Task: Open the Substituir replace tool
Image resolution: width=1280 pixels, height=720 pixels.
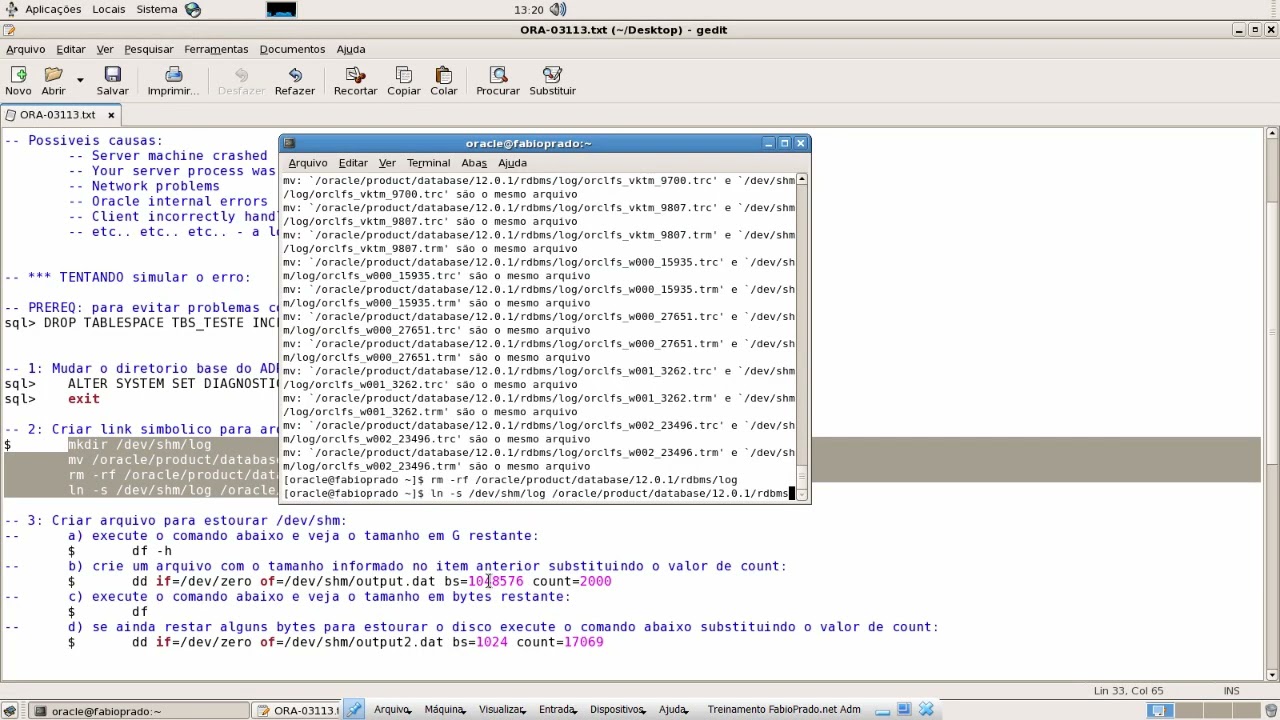Action: 552,81
